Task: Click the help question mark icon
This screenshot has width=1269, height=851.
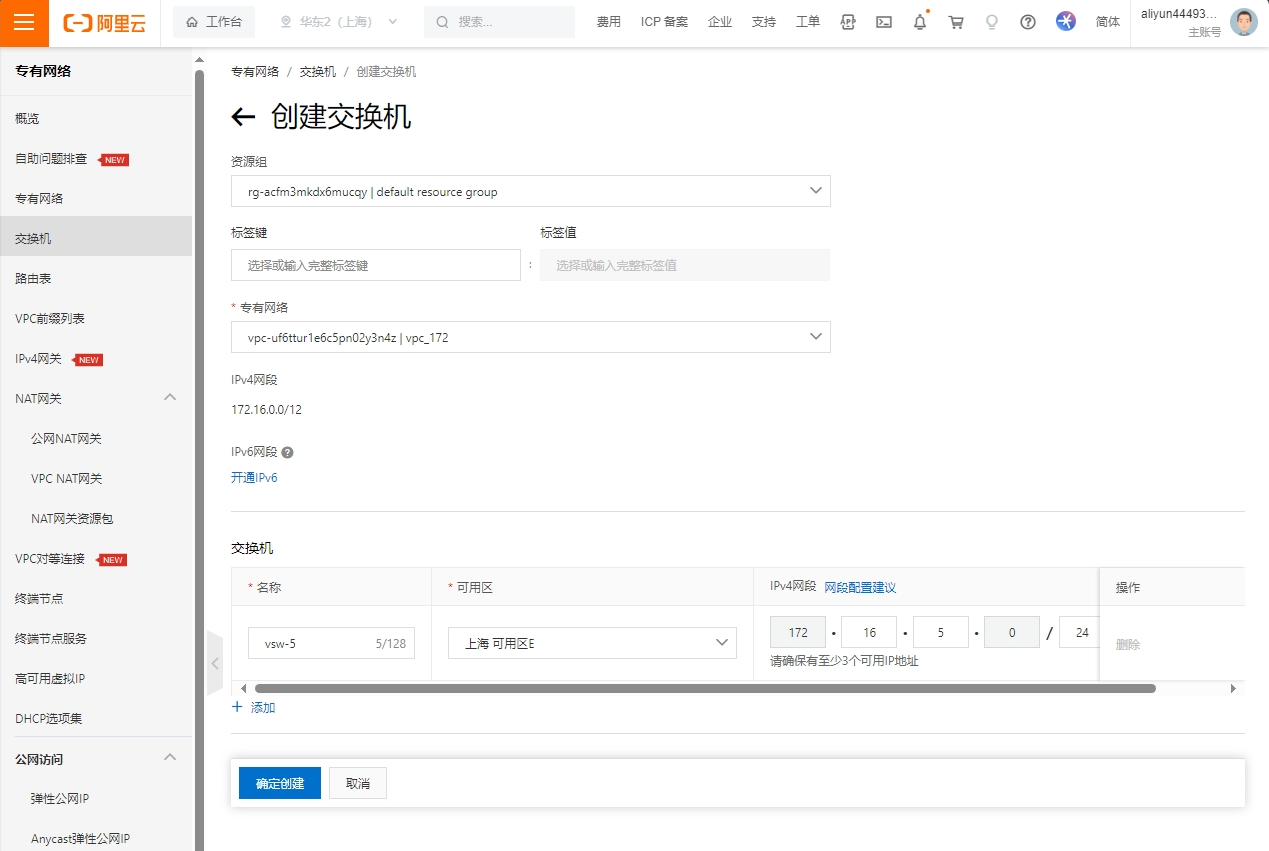Action: tap(1028, 22)
